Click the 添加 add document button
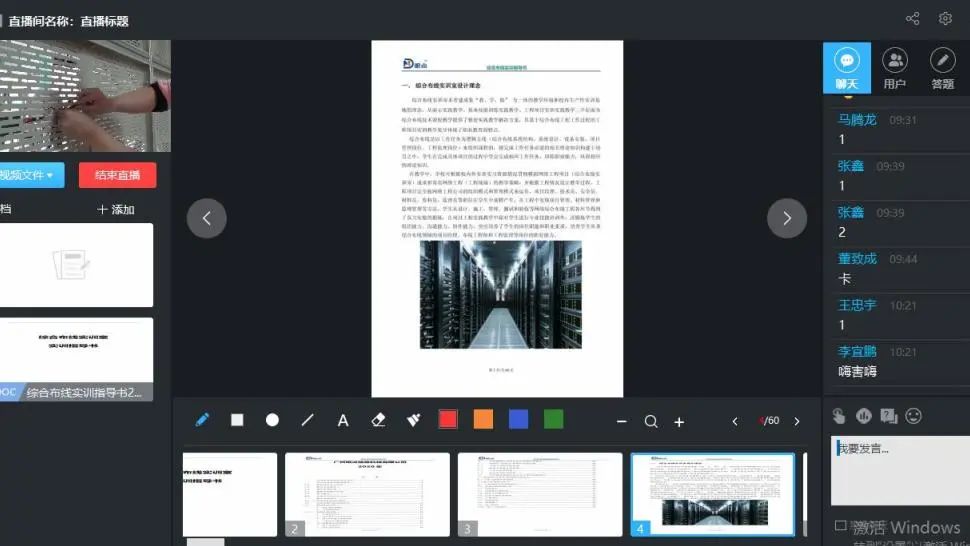970x546 pixels. point(116,210)
